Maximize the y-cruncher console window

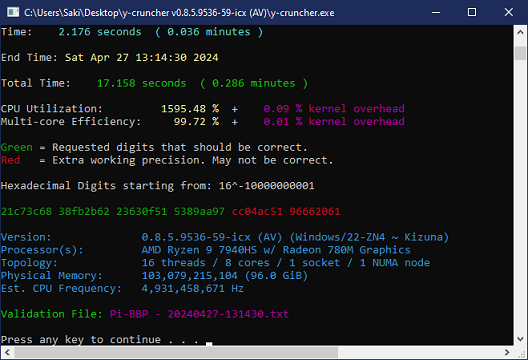point(472,12)
